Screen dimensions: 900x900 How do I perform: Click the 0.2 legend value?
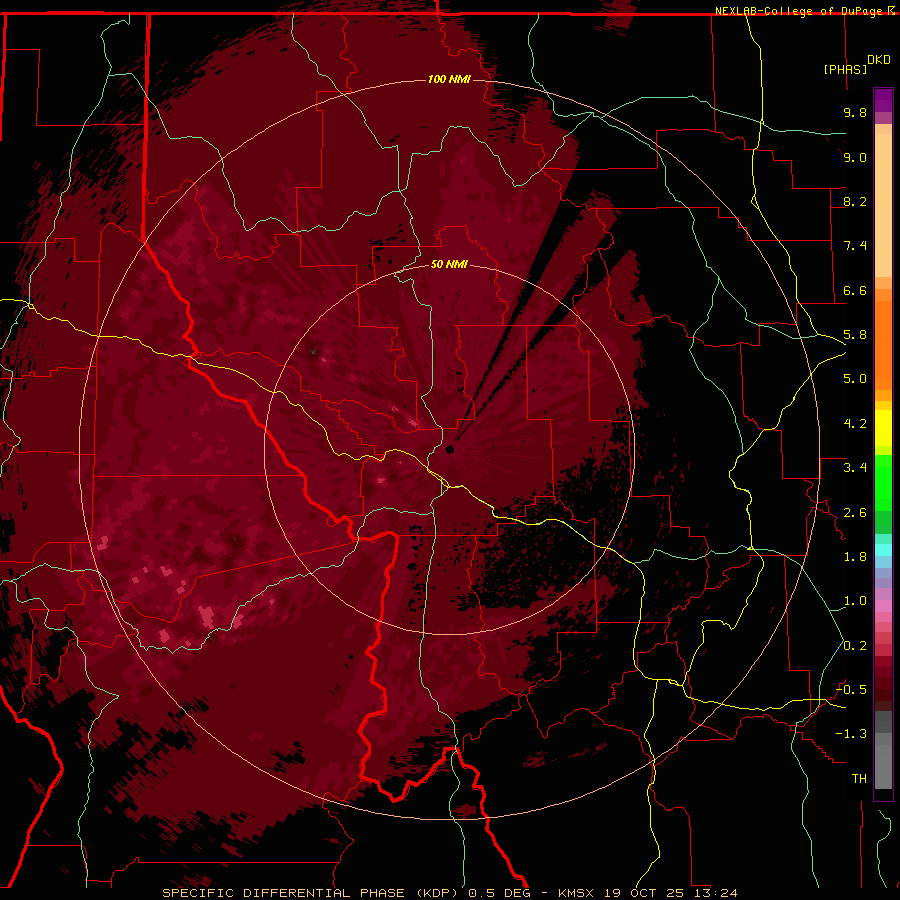click(x=855, y=646)
